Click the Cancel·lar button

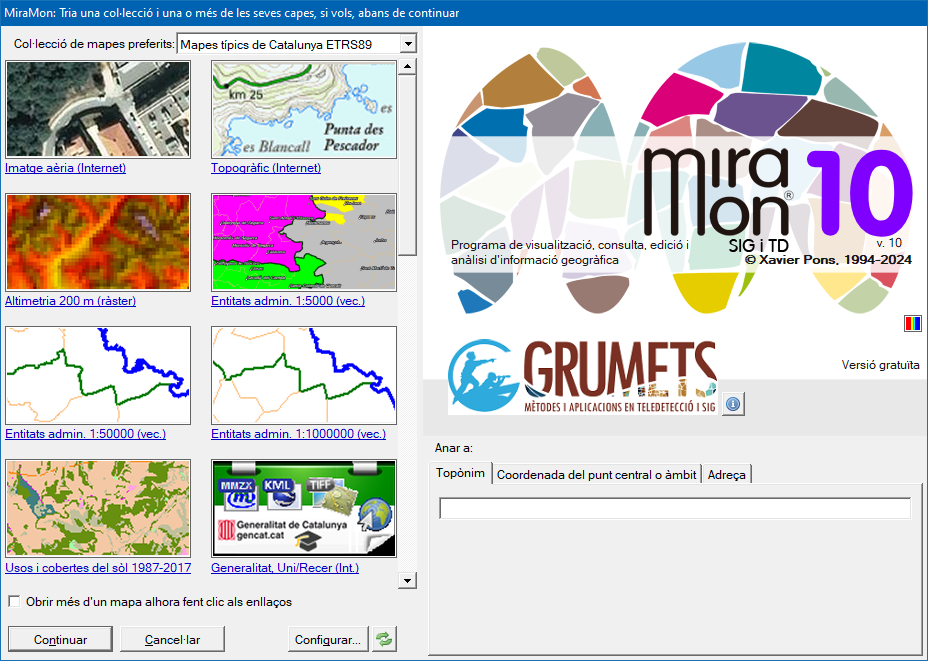pyautogui.click(x=172, y=640)
